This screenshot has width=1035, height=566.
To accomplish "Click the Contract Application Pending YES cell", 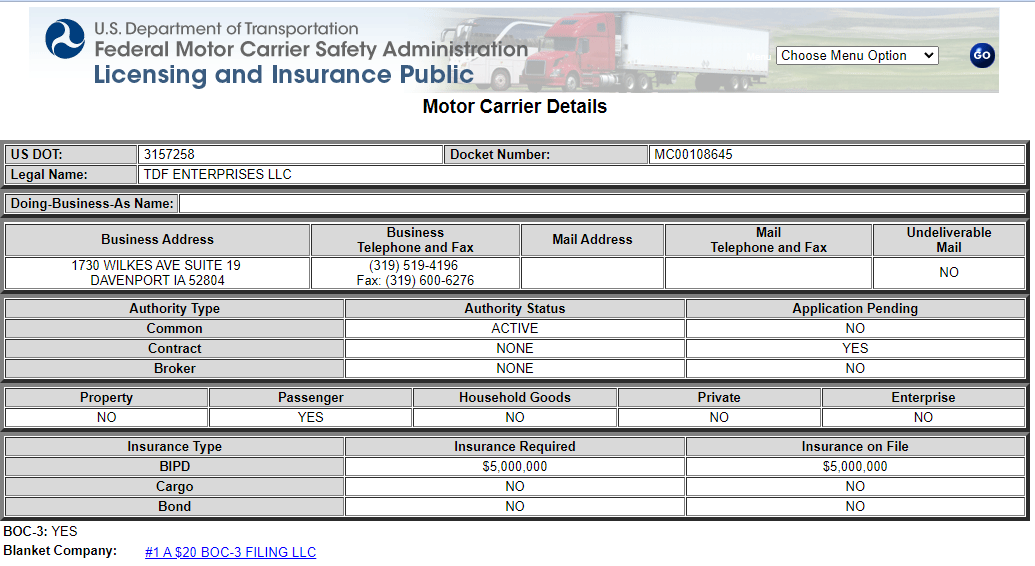I will coord(855,348).
